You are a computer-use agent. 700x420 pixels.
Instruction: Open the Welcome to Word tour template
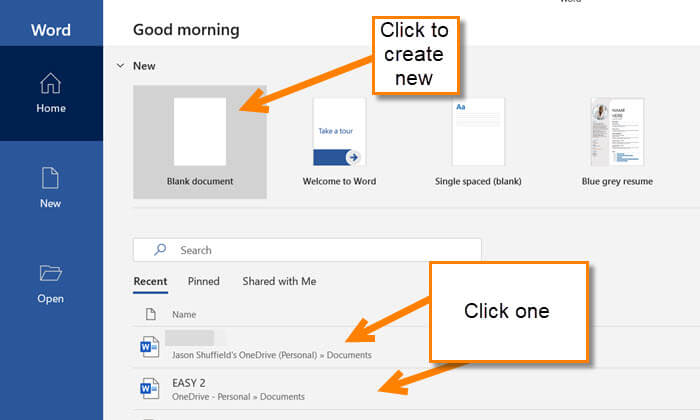pyautogui.click(x=339, y=142)
